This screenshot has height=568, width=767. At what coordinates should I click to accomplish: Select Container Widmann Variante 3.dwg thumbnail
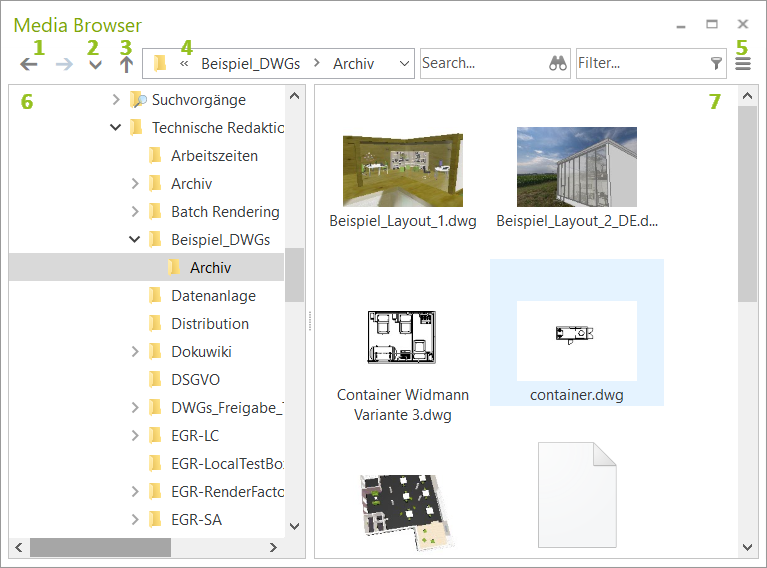tap(402, 337)
